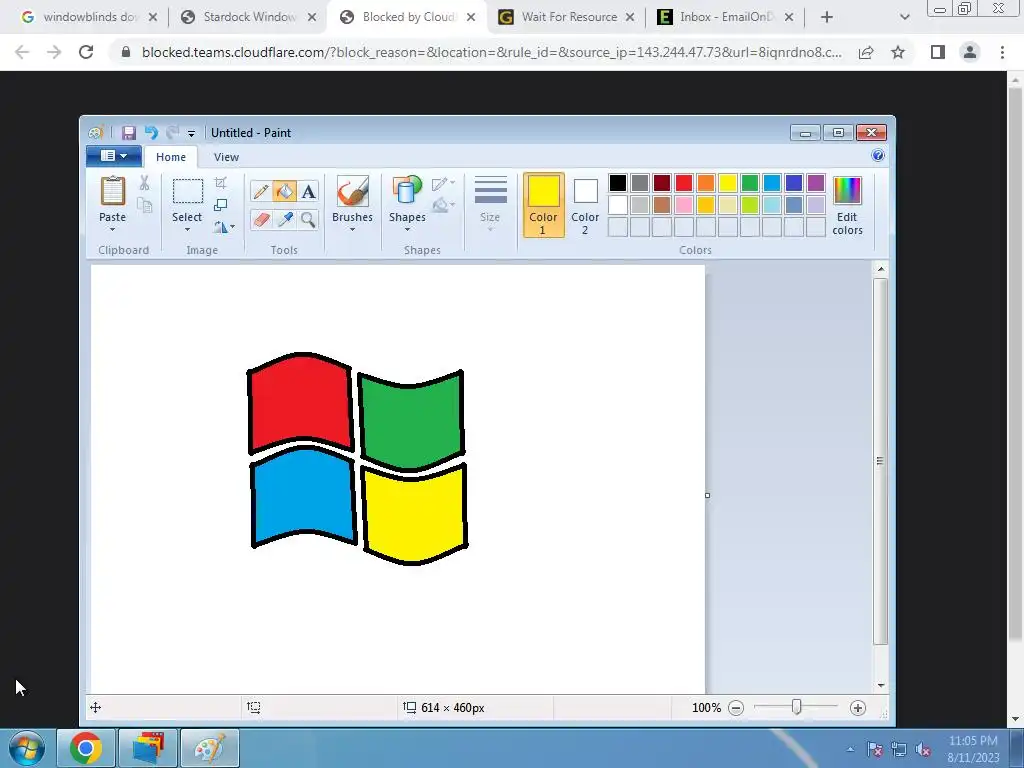Open the Chrome profile avatar
Screen dimensions: 1024x768
(x=970, y=52)
